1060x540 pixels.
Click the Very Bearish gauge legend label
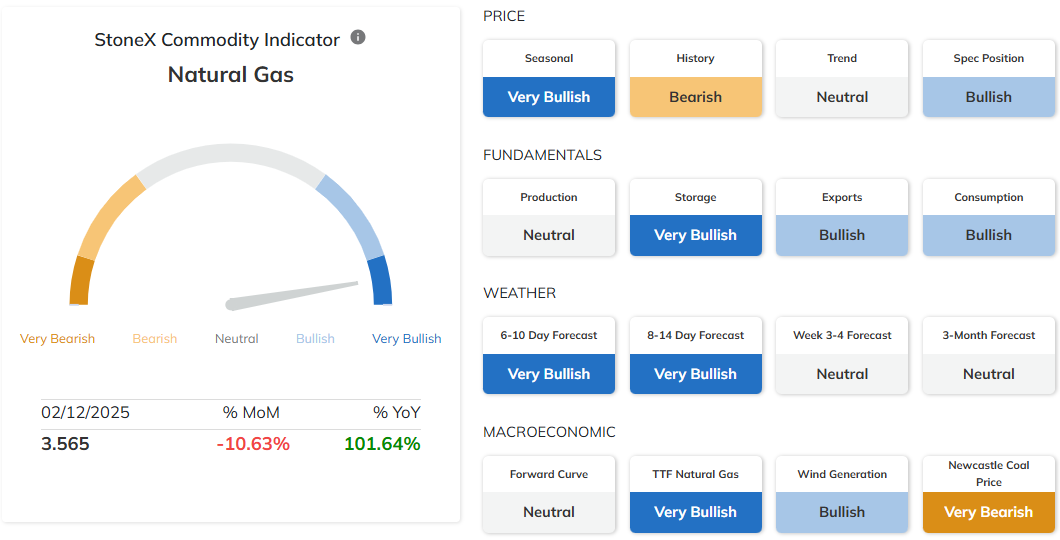tap(57, 339)
